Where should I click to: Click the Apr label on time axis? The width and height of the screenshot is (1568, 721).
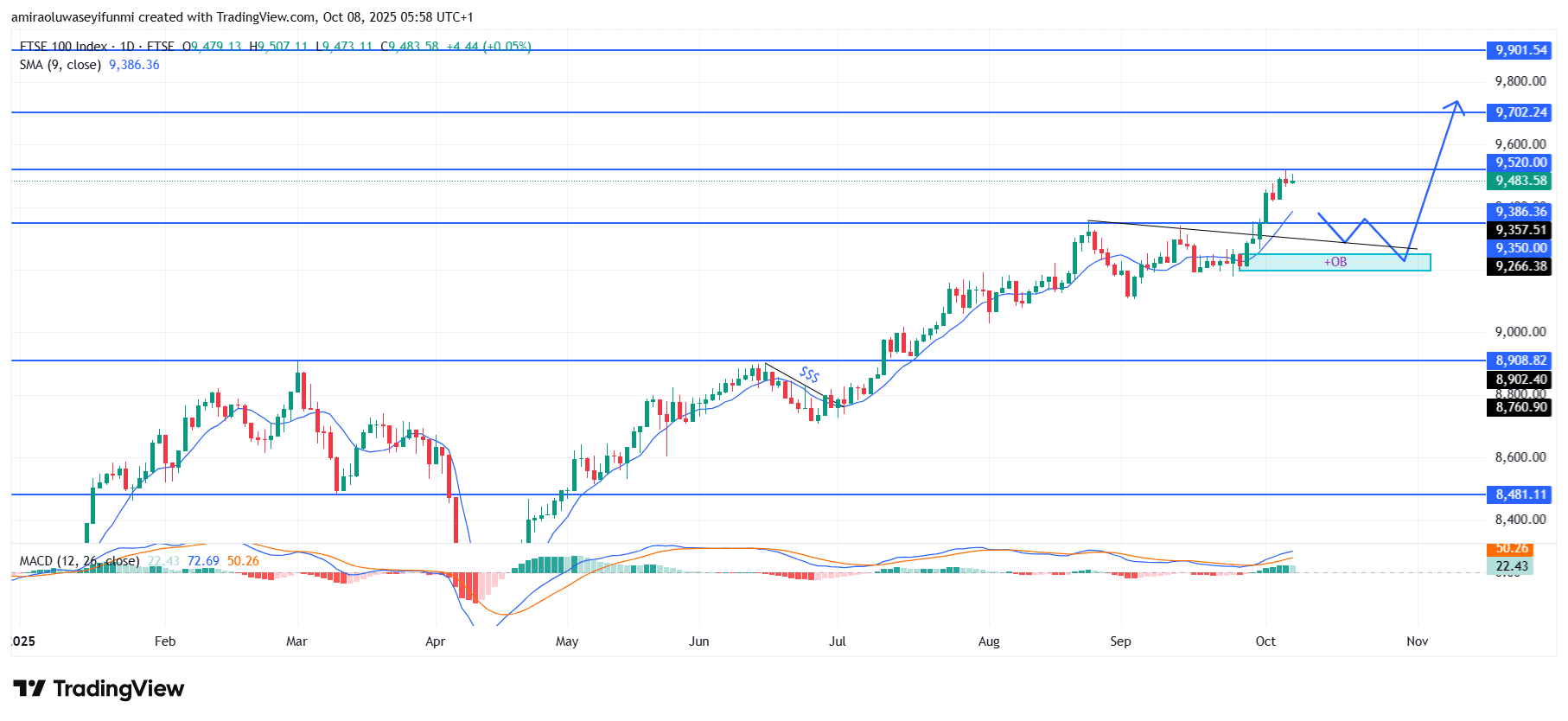click(x=436, y=641)
